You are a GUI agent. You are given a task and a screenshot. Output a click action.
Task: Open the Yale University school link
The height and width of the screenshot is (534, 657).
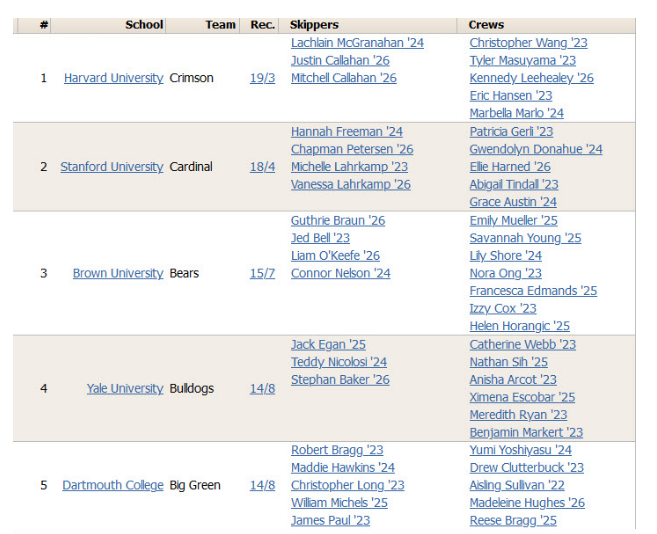click(125, 389)
